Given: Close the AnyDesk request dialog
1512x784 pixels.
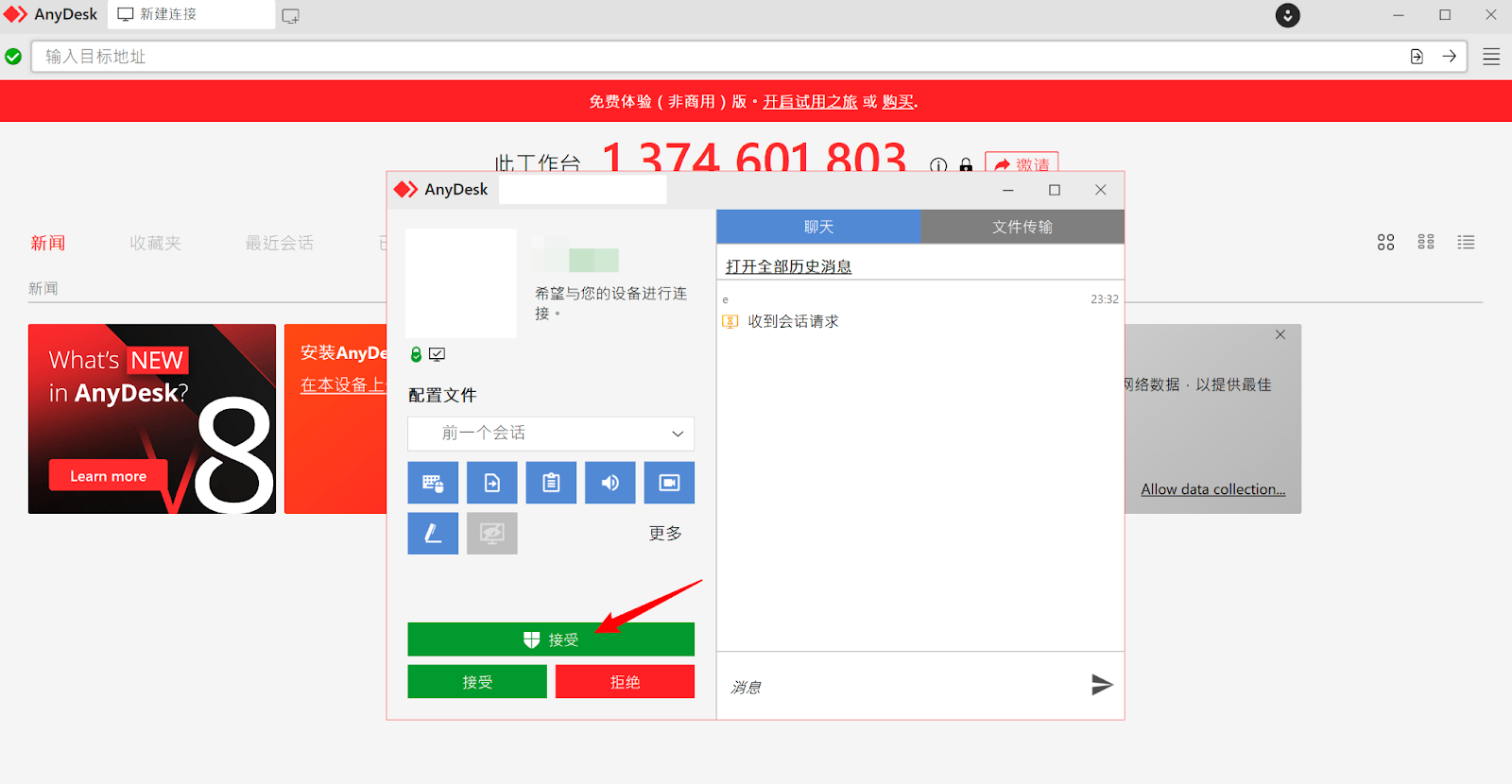Looking at the screenshot, I should 1101,190.
